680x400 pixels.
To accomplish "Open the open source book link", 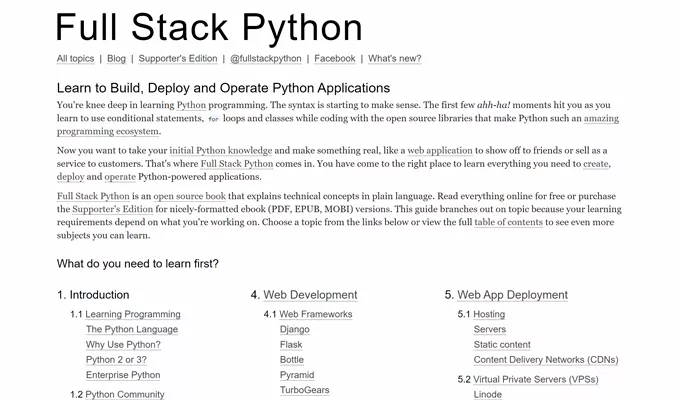I will pyautogui.click(x=190, y=196).
